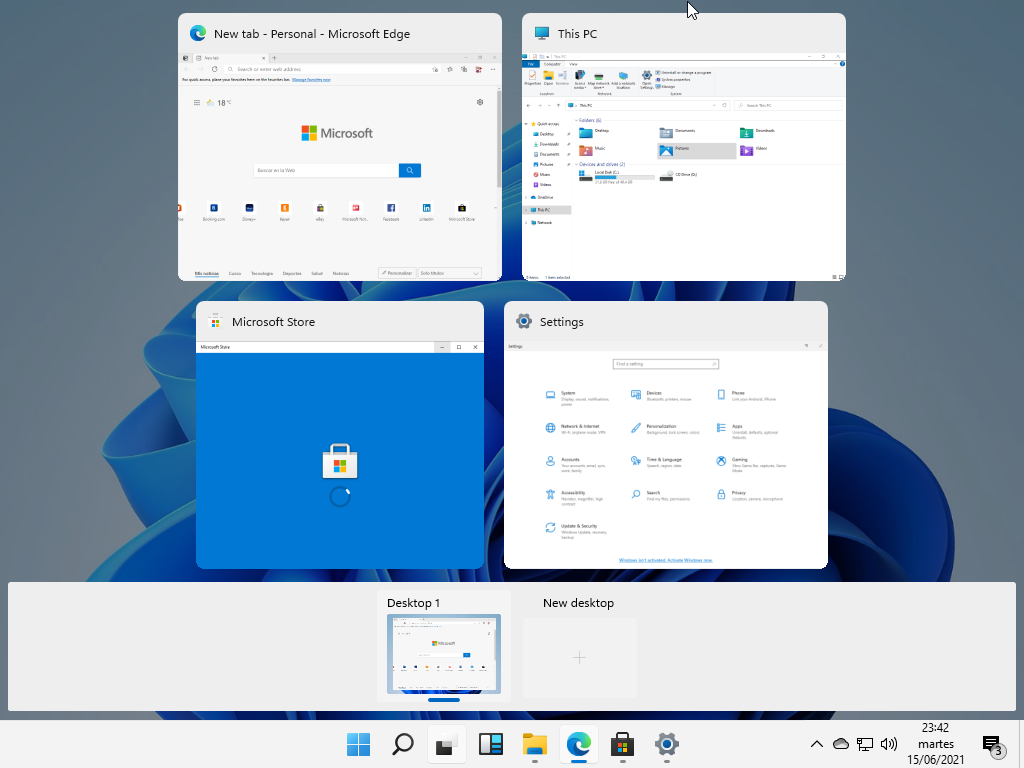Close Task View via its taskbar icon
The image size is (1024, 768).
click(447, 744)
